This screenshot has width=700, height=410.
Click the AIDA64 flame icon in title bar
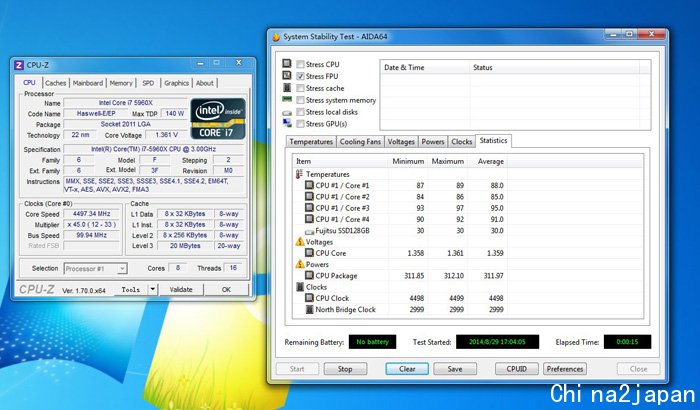click(x=276, y=37)
